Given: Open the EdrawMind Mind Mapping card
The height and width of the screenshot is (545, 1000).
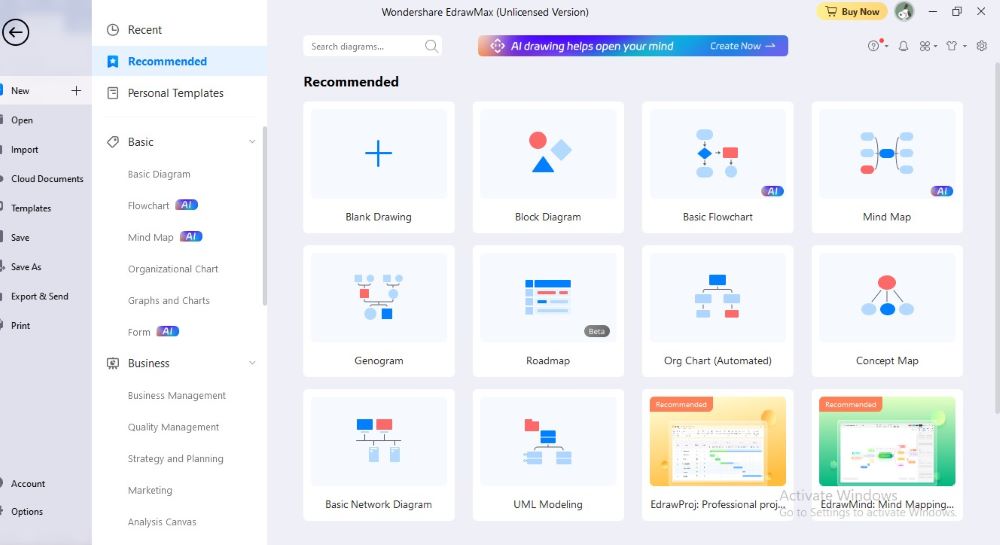Looking at the screenshot, I should [x=887, y=455].
